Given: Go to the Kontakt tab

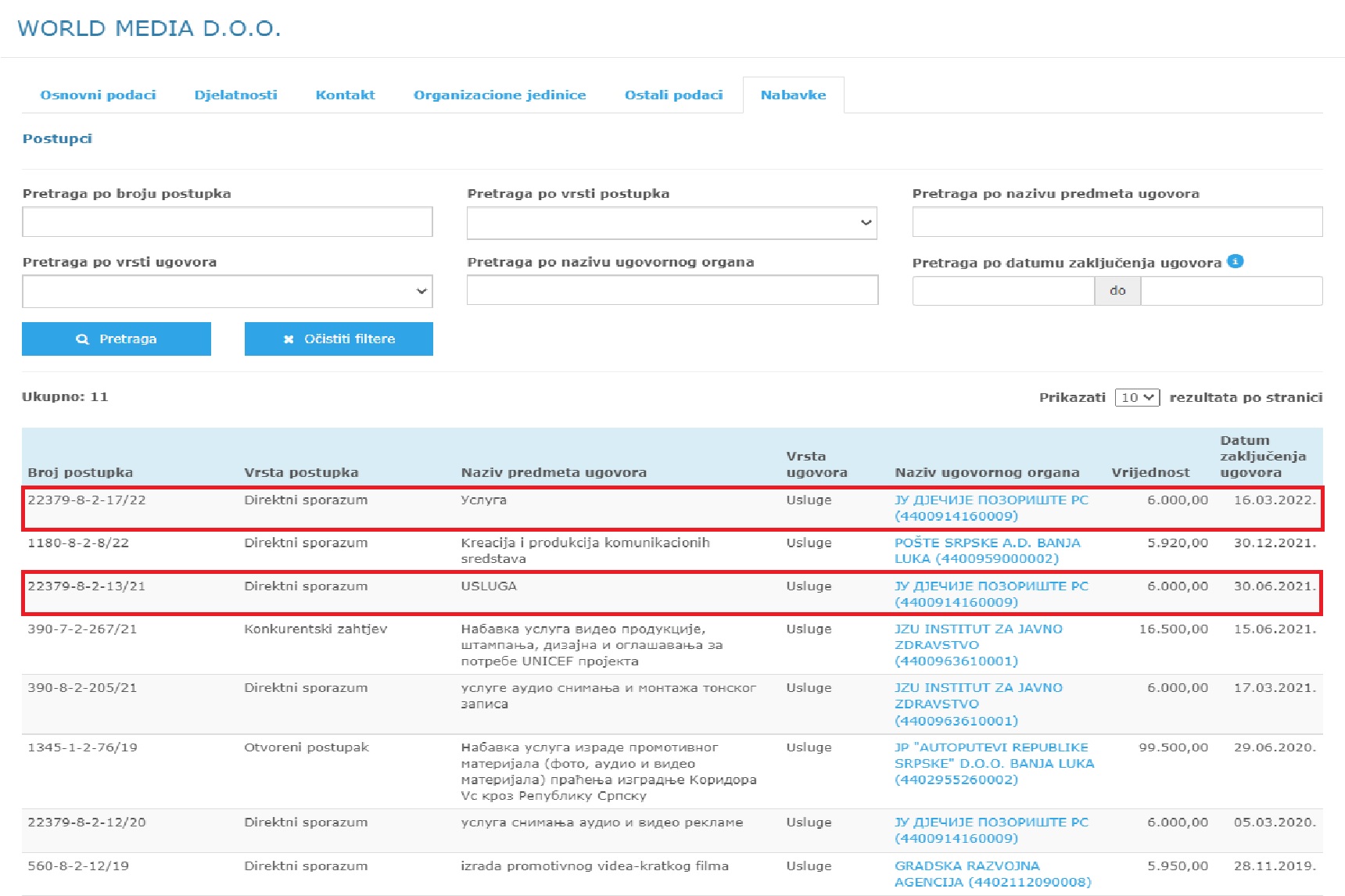Looking at the screenshot, I should pyautogui.click(x=345, y=95).
